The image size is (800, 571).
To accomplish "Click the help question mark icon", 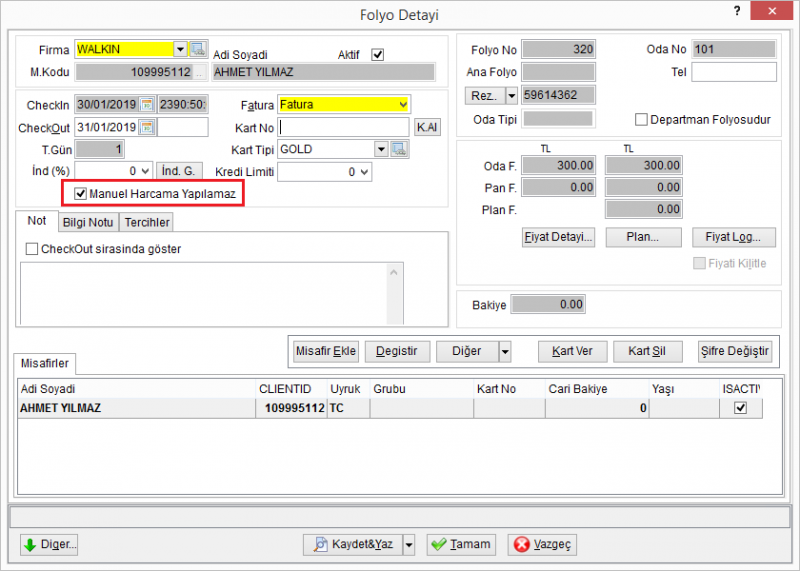I will [x=737, y=11].
